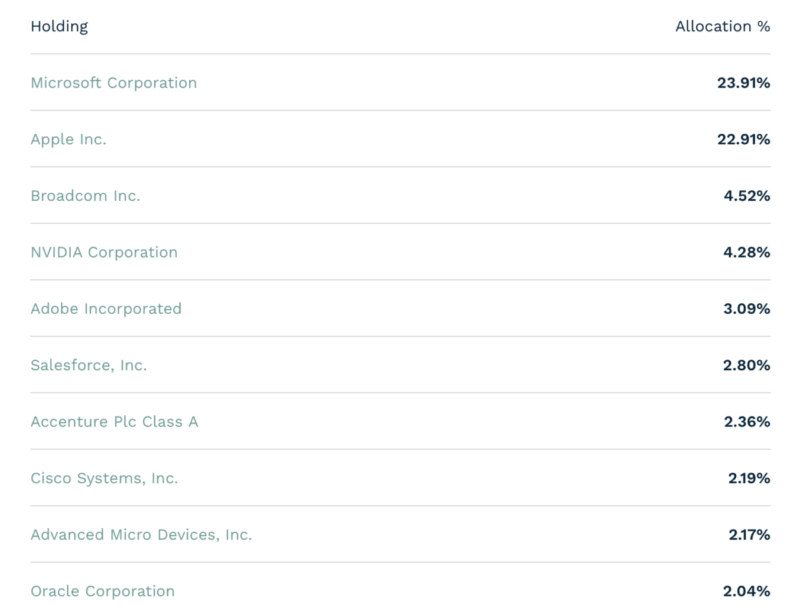Open the NVIDIA Corporation holding link
The height and width of the screenshot is (614, 800).
point(104,252)
